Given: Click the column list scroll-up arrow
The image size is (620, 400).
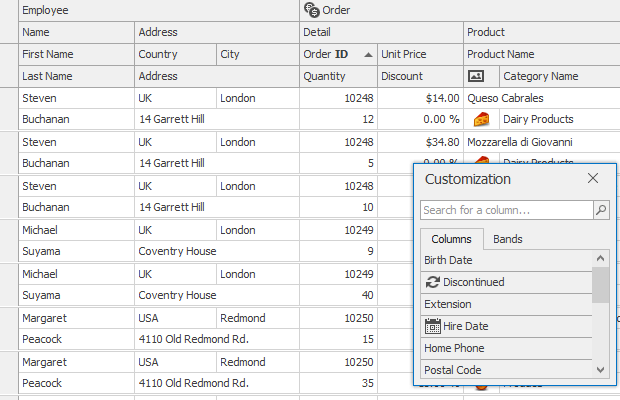Looking at the screenshot, I should pos(600,258).
